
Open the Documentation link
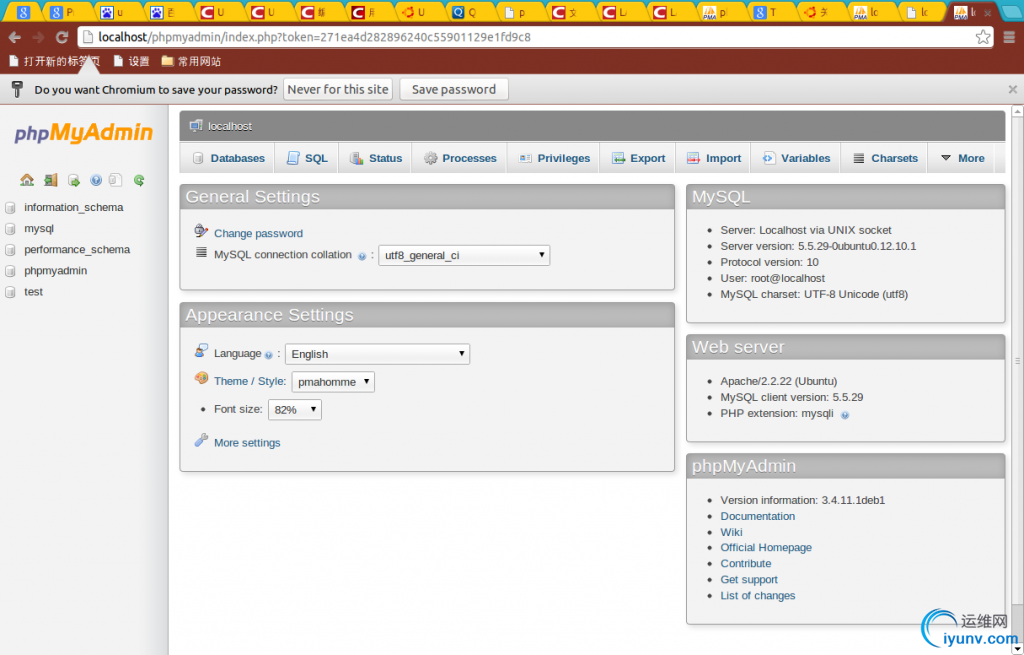(x=758, y=516)
